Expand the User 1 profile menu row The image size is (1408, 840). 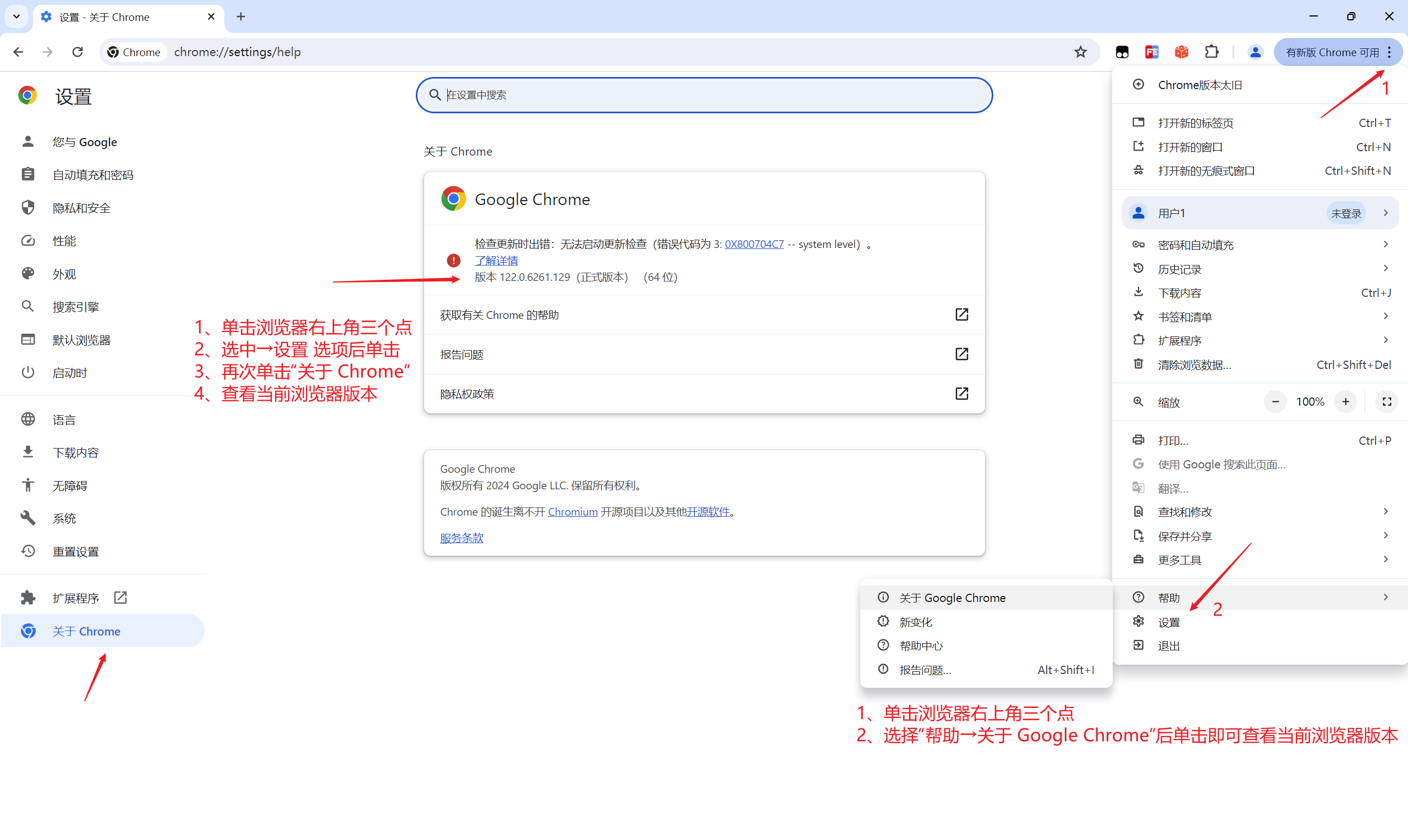[1259, 213]
